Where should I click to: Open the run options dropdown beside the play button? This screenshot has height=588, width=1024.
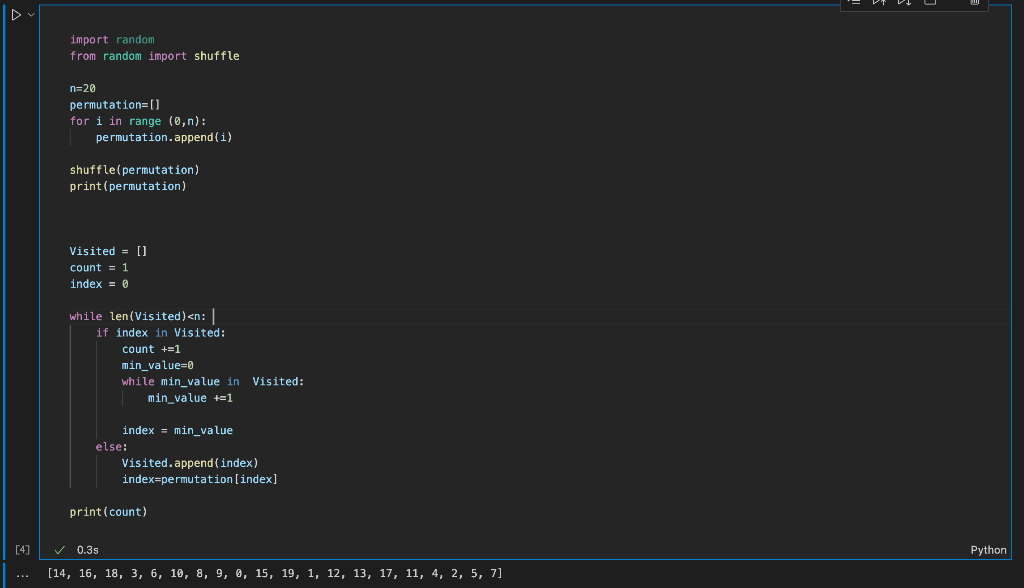click(x=29, y=15)
